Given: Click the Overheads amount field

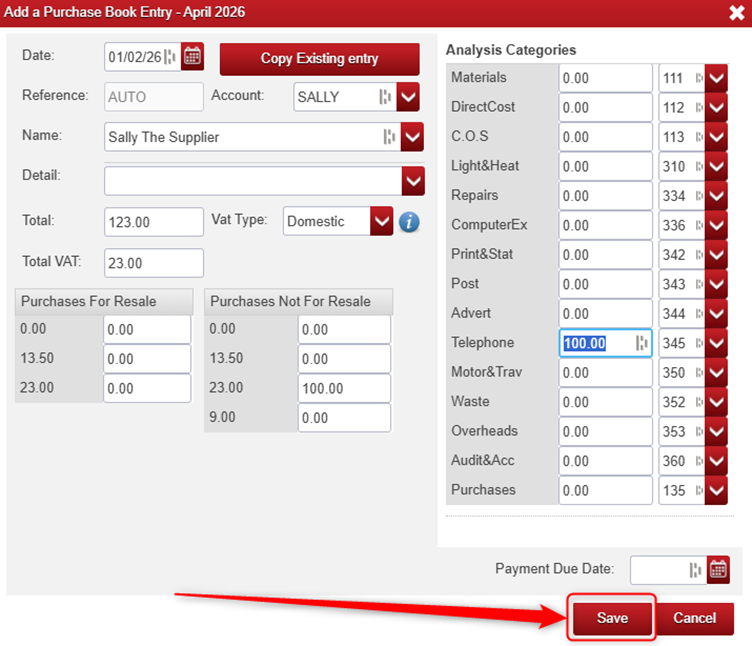Looking at the screenshot, I should click(606, 431).
